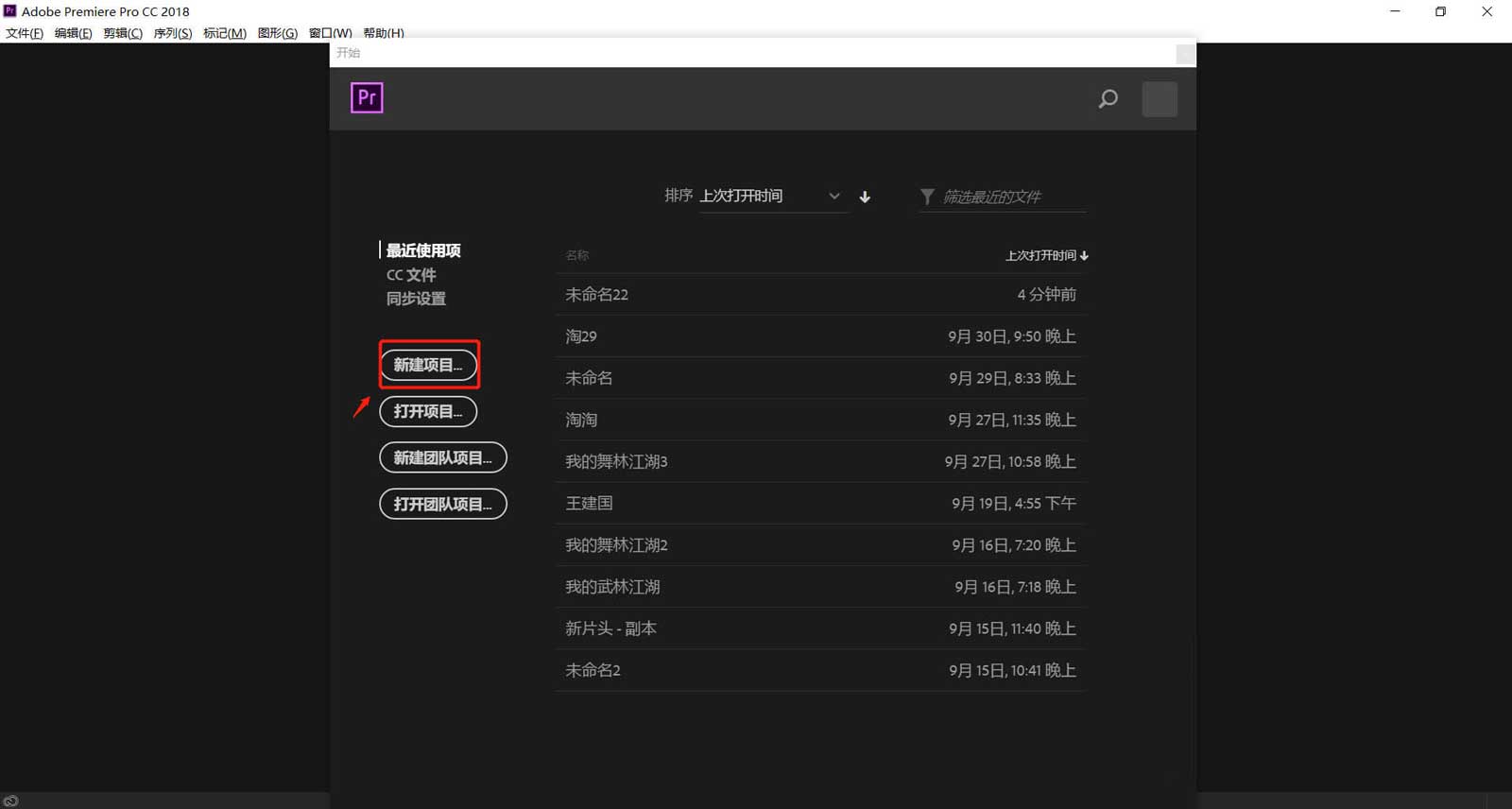Open recent project 新片头 - 副本
This screenshot has width=1512, height=809.
pos(821,628)
